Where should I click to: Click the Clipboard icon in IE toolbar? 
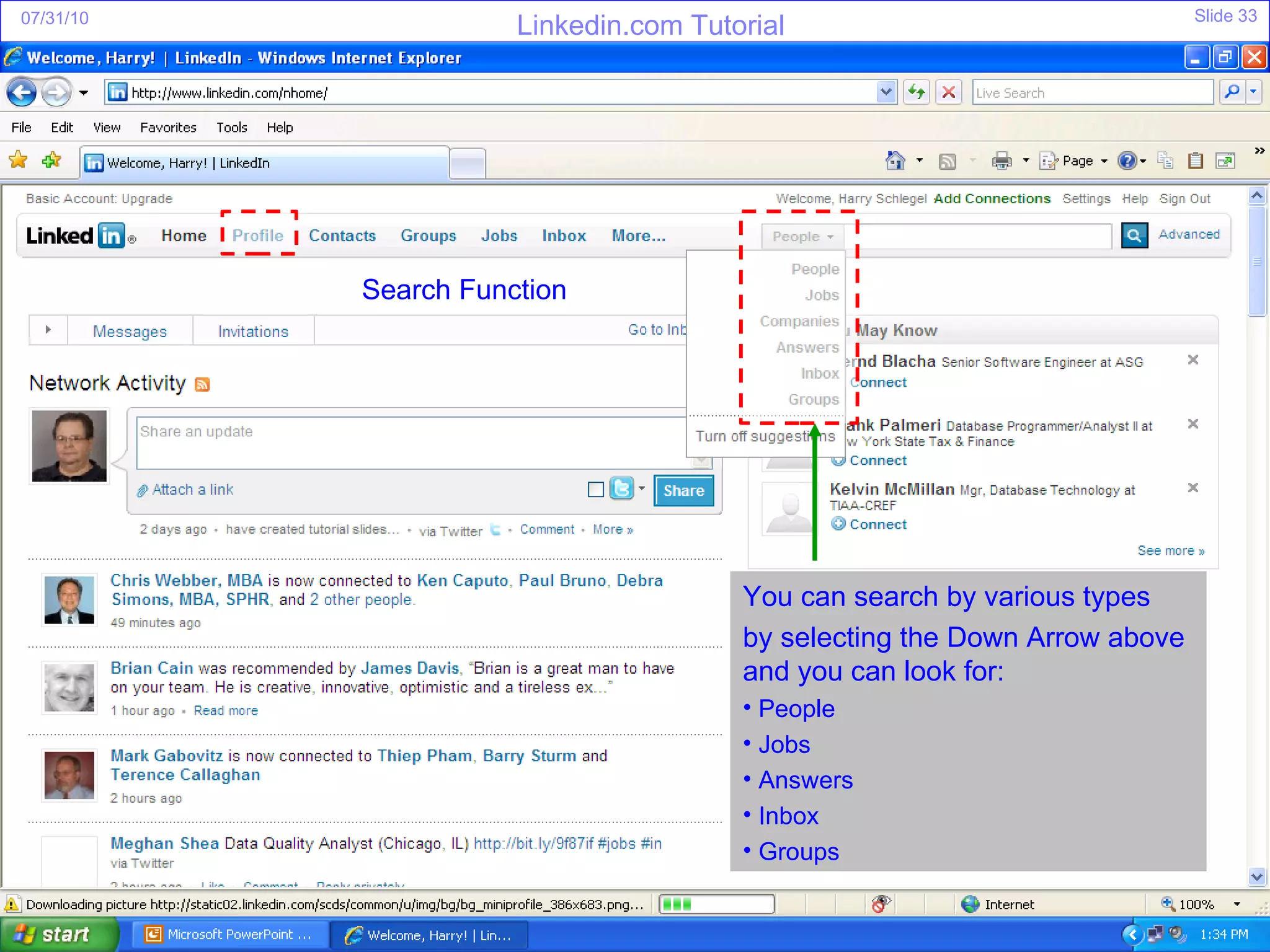point(1195,161)
